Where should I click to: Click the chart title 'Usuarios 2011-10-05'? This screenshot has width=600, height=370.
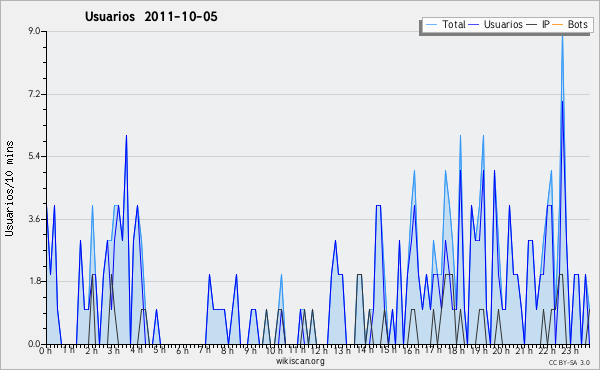(151, 16)
